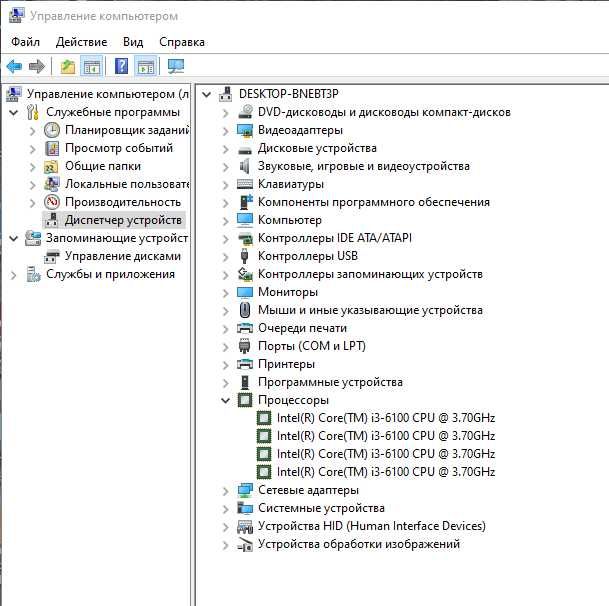609x606 pixels.
Task: Expand the Принтеры category
Action: coord(225,365)
